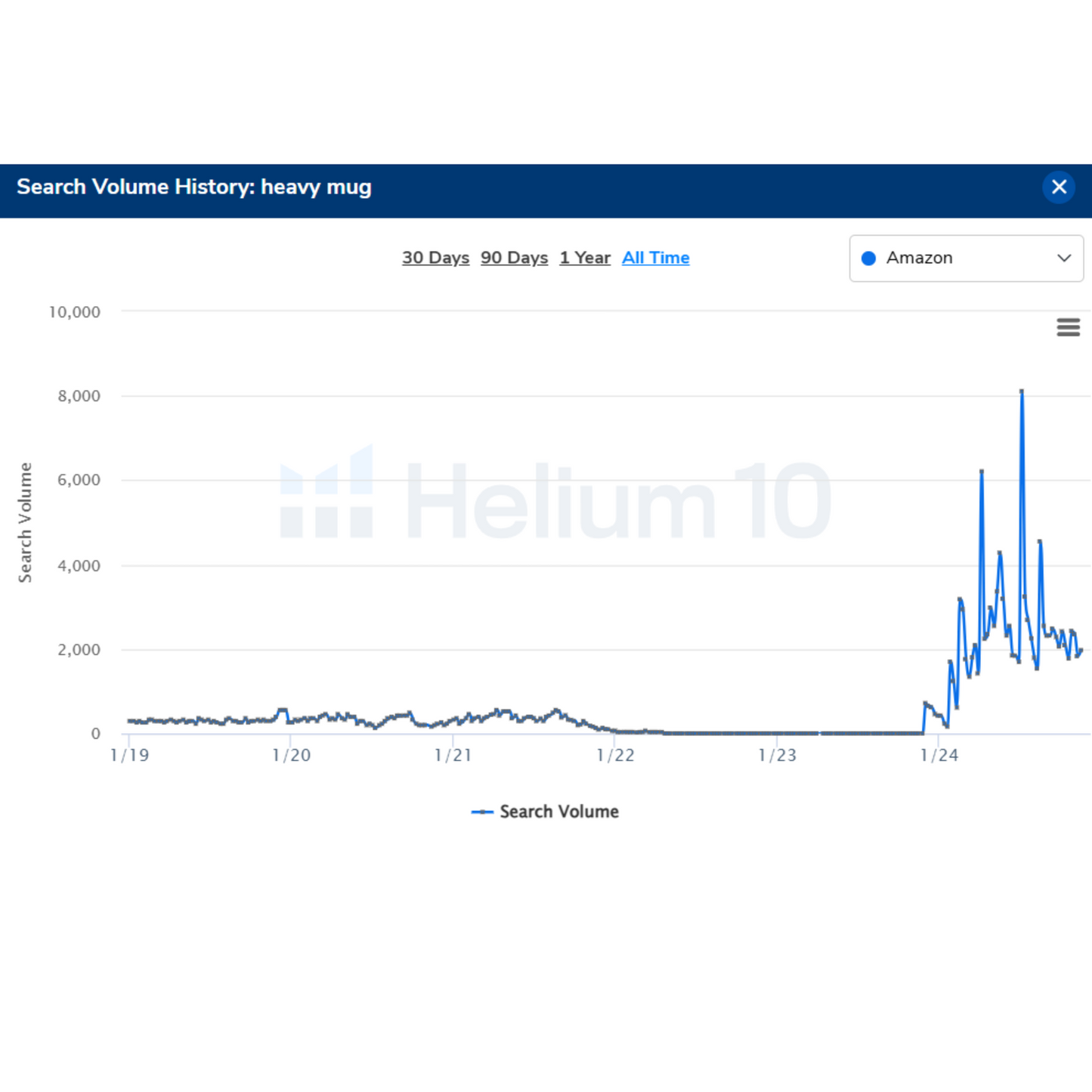Click the 1/22 x-axis label
Screen dimensions: 1092x1092
pos(615,755)
